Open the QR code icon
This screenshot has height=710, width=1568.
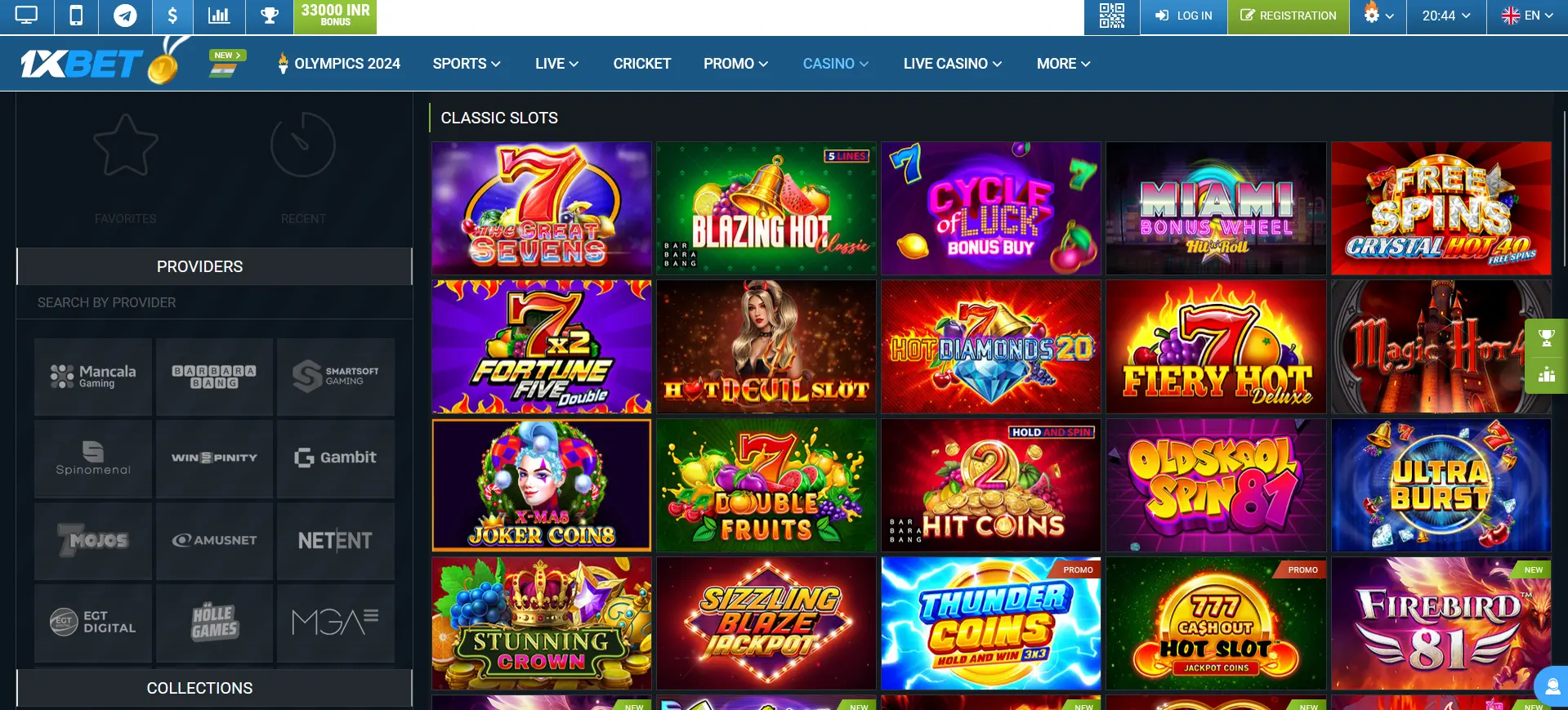(1111, 16)
